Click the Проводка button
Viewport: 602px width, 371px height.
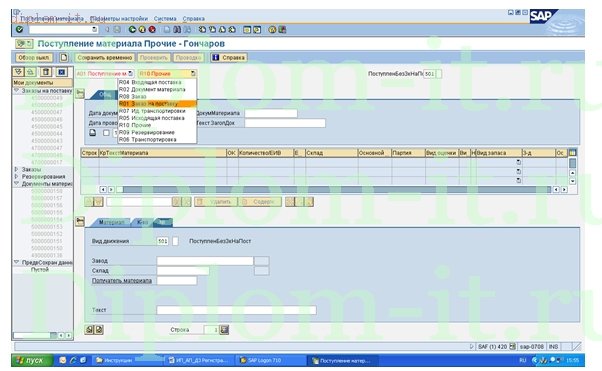click(188, 58)
